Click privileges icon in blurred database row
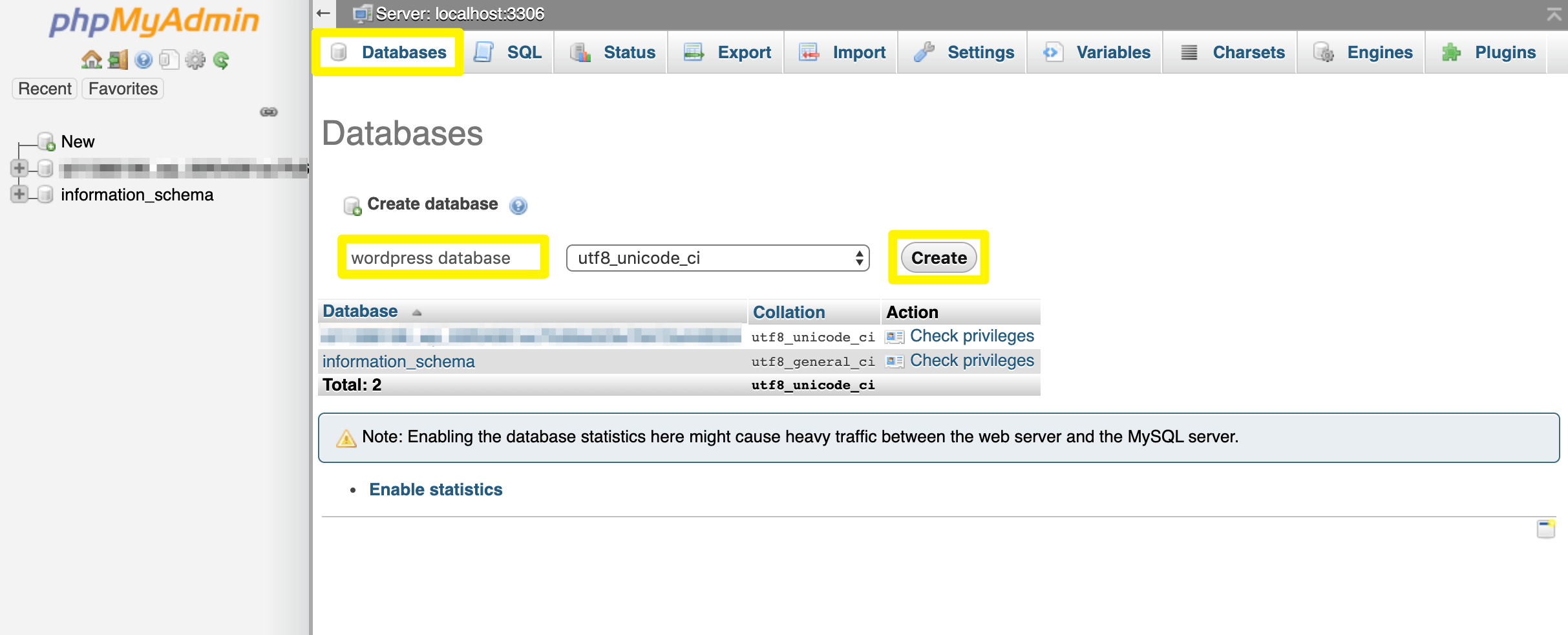 point(895,336)
